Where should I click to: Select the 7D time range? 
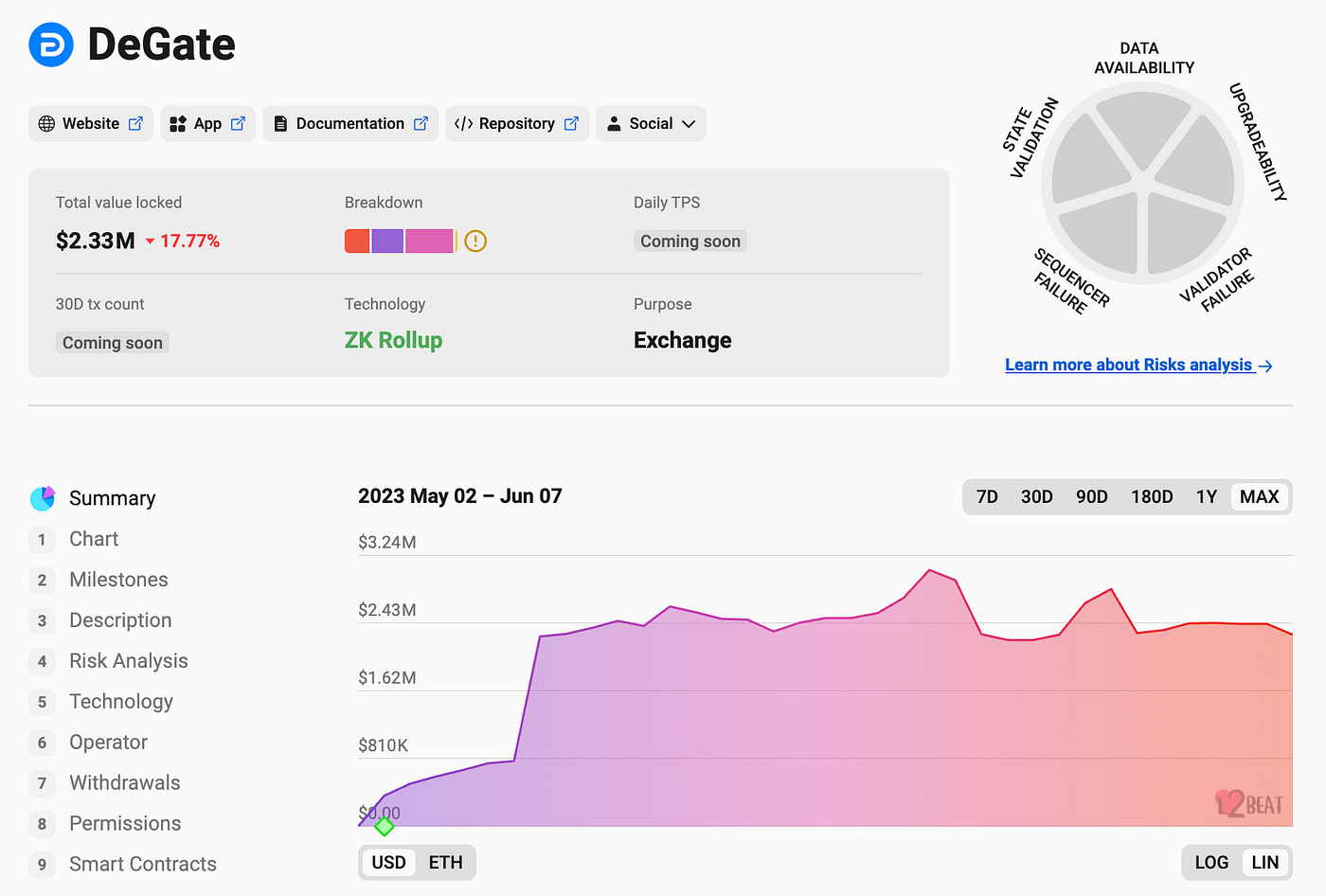pos(987,497)
